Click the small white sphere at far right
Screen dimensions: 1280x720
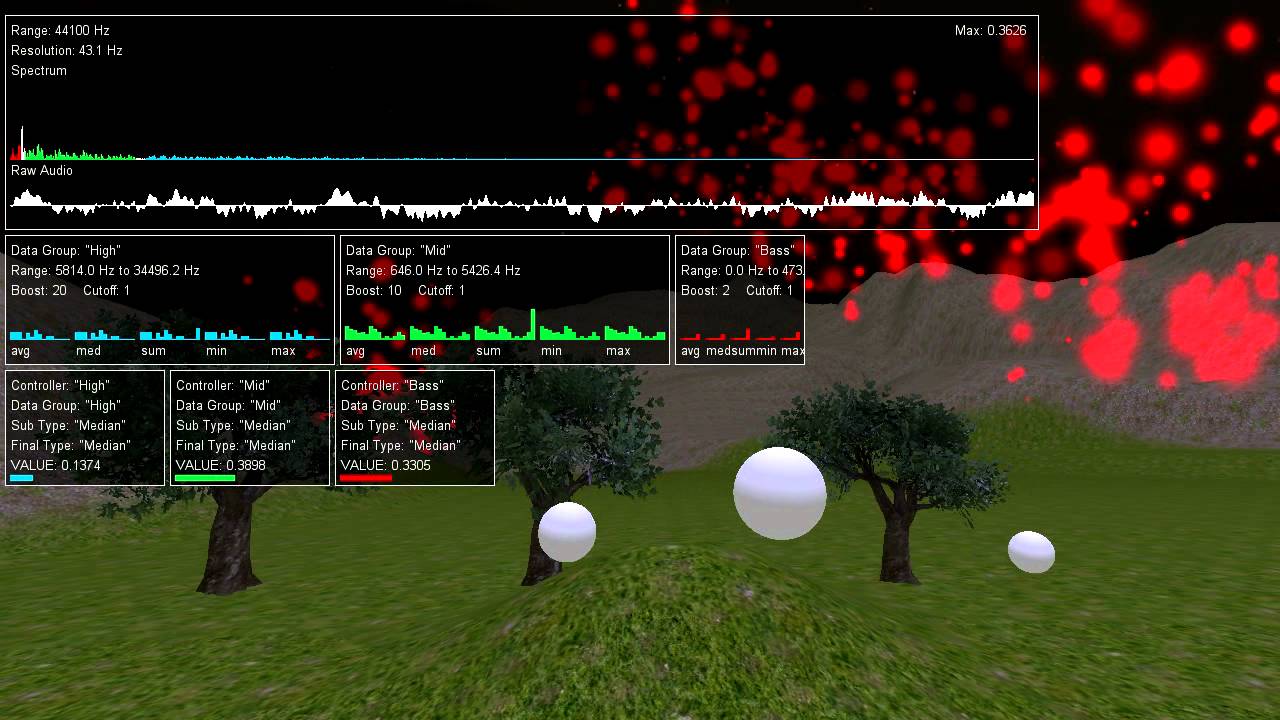click(1031, 552)
